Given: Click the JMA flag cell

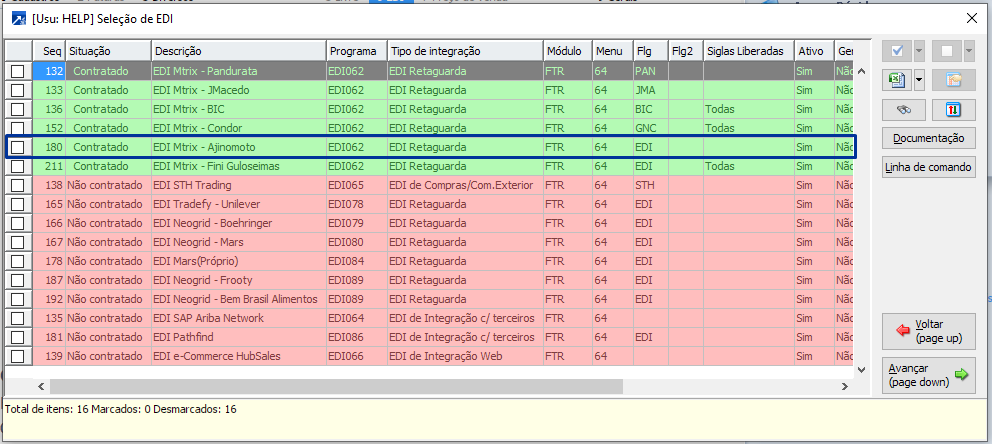Looking at the screenshot, I should pyautogui.click(x=650, y=90).
